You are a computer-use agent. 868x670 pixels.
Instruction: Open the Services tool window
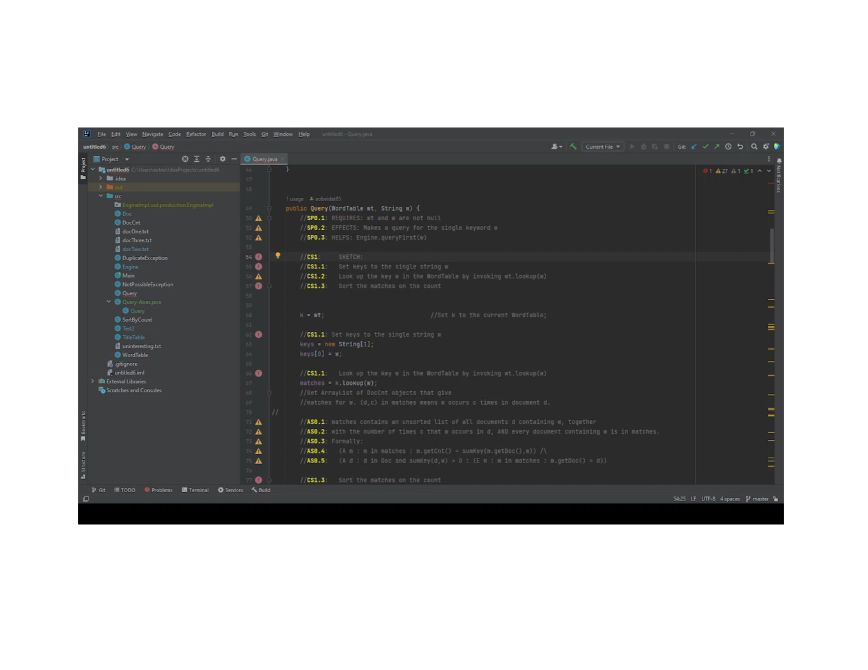click(x=230, y=490)
